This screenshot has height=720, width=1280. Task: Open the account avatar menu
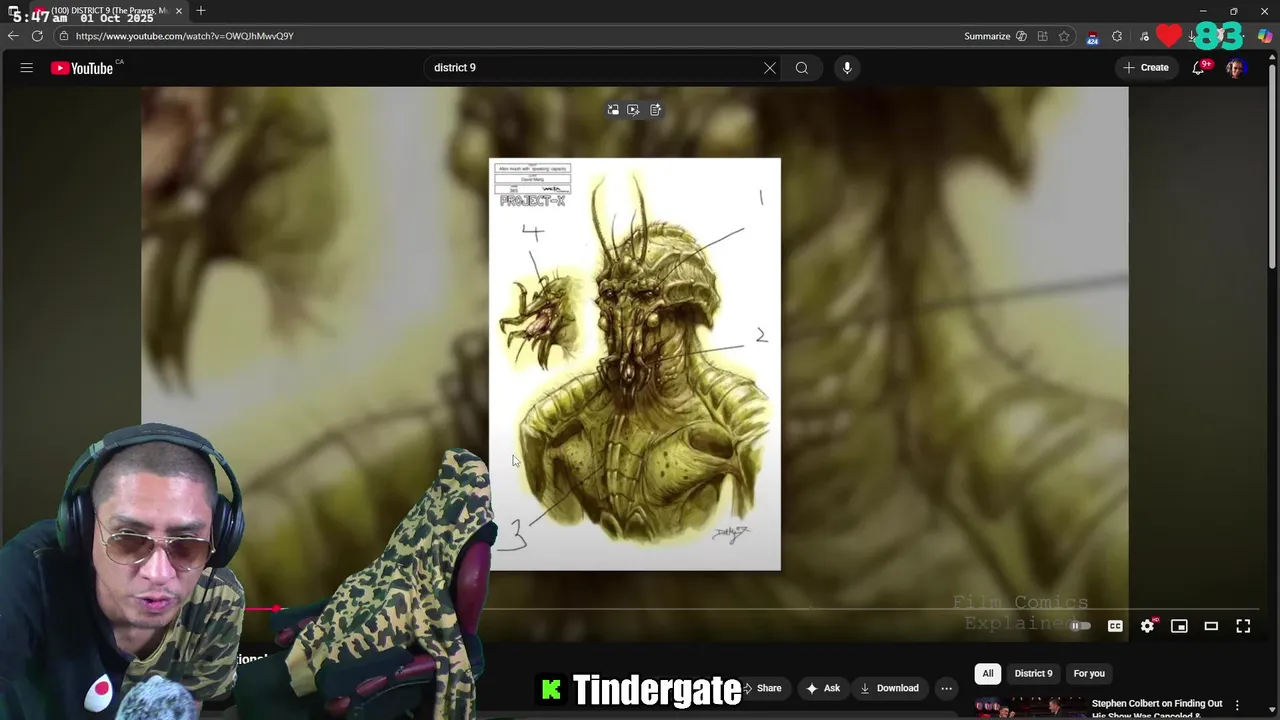click(1235, 68)
